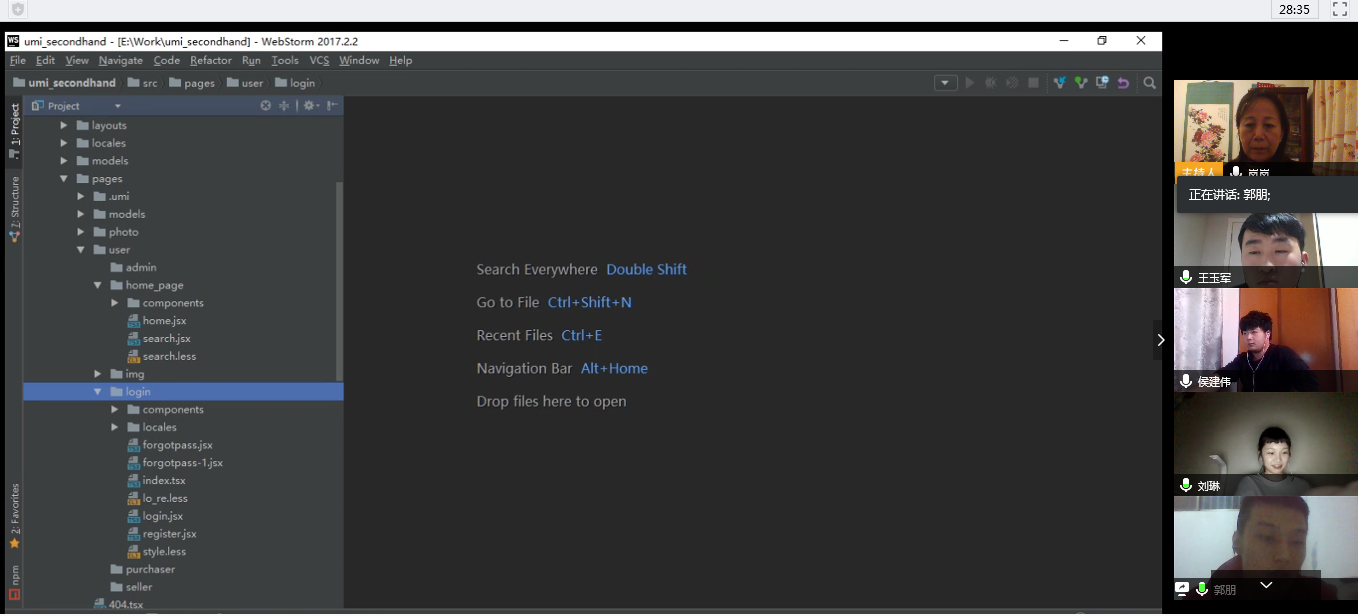The width and height of the screenshot is (1358, 616).
Task: Open Project panel gear settings
Action: point(309,106)
